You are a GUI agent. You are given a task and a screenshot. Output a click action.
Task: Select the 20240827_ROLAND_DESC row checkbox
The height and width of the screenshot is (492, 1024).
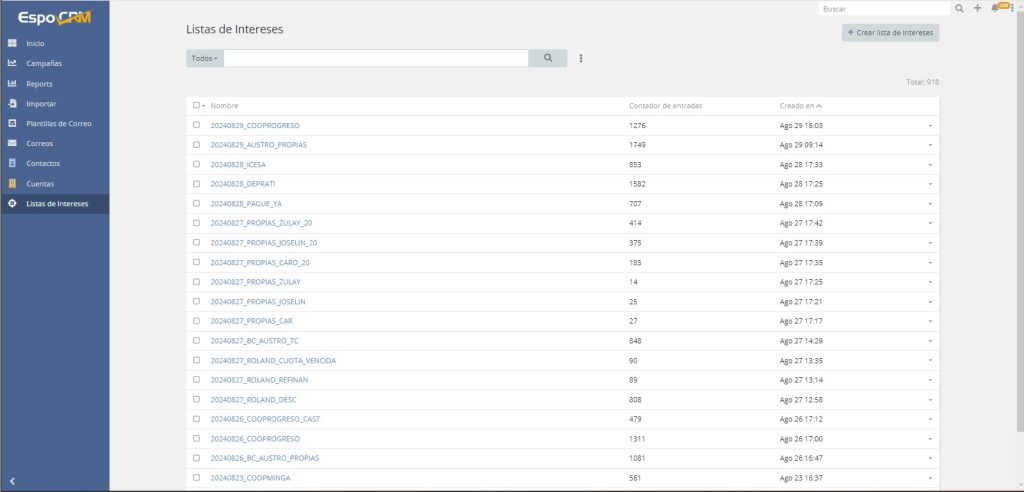197,400
